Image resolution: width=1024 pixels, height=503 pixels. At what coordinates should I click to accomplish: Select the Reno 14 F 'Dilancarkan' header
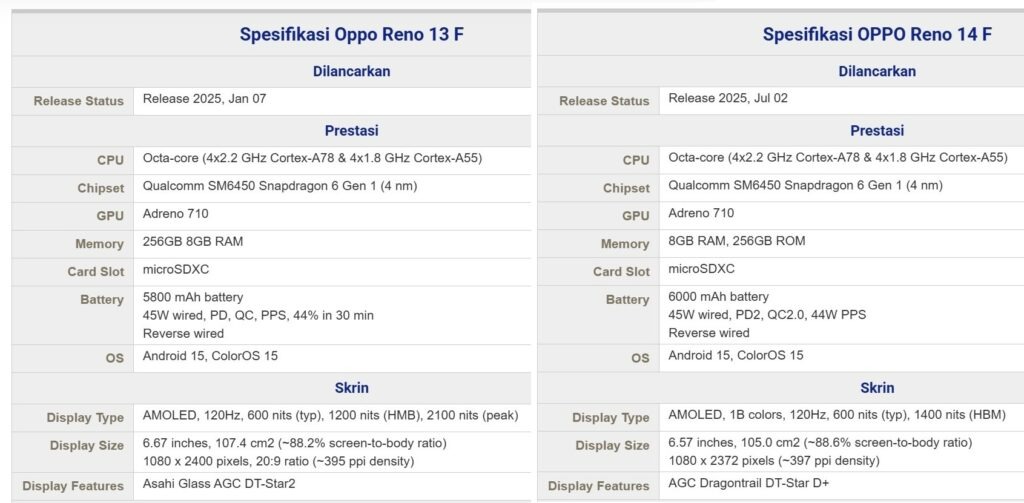tap(877, 71)
